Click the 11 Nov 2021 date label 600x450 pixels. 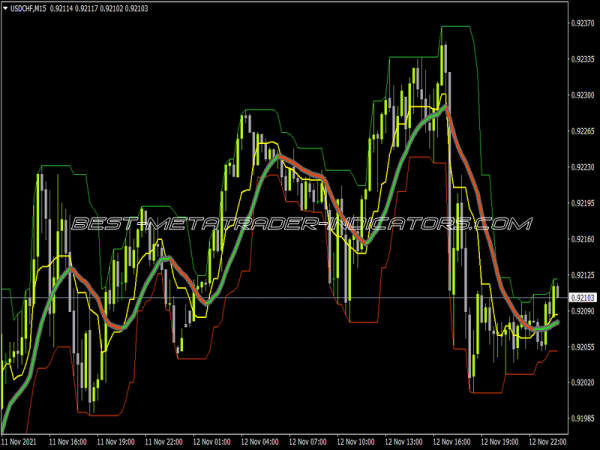(19, 442)
